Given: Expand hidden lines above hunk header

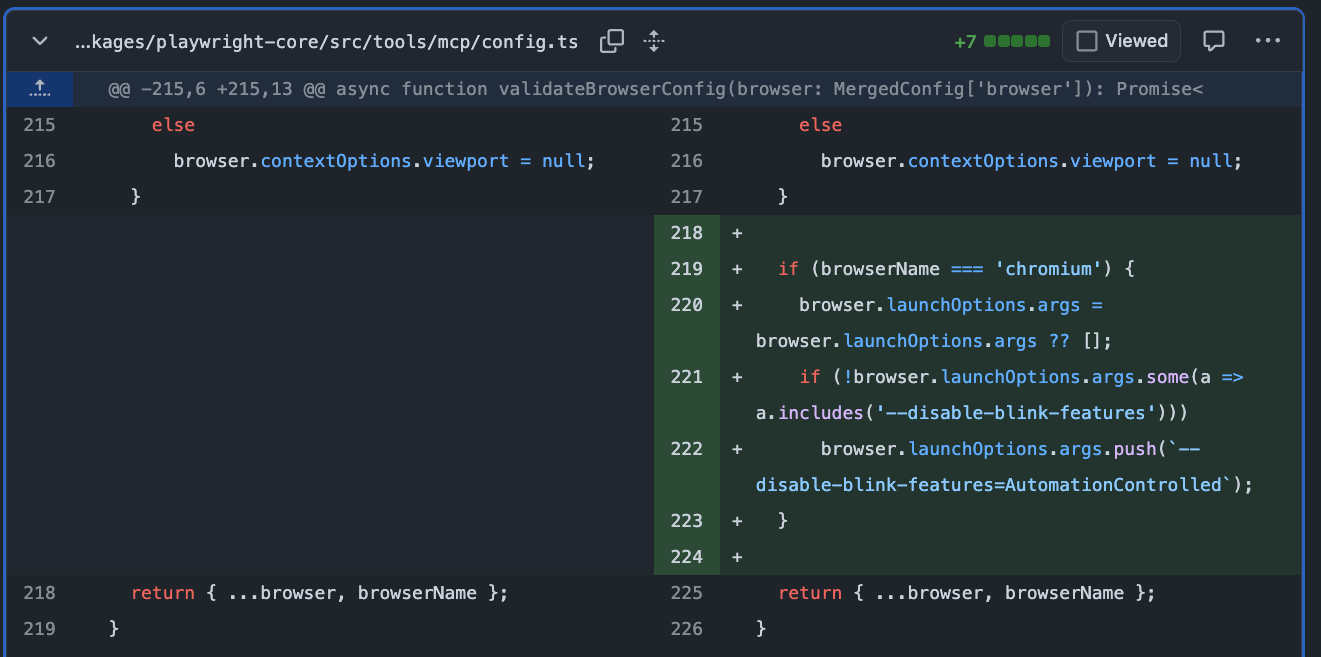Looking at the screenshot, I should (x=40, y=89).
